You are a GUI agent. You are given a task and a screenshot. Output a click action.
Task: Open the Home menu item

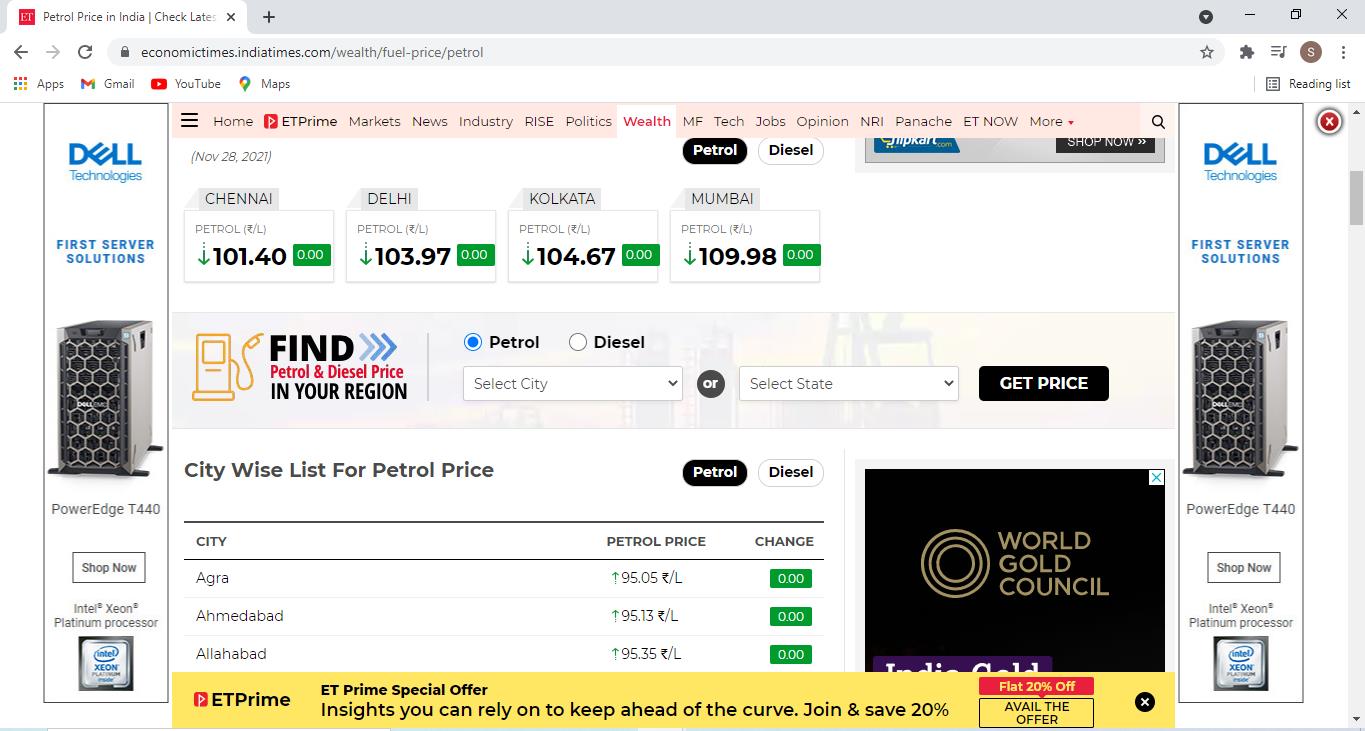(233, 121)
